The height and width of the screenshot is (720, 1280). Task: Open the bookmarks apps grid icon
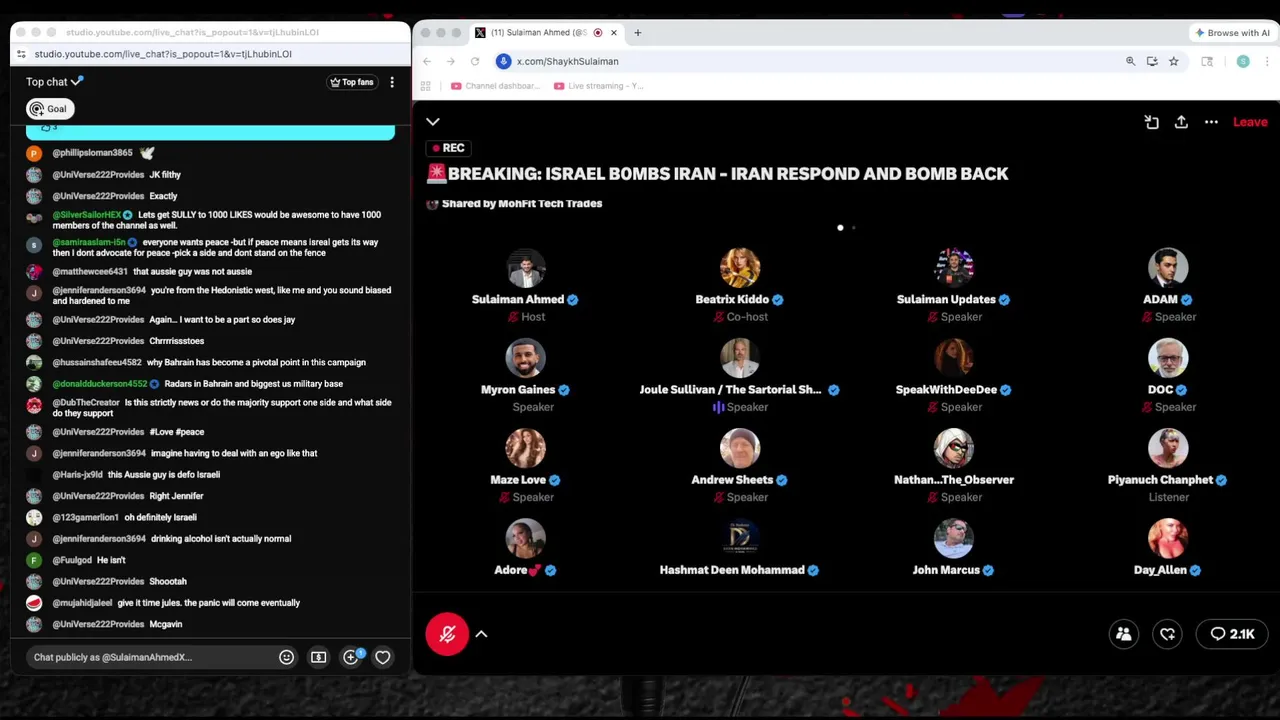[x=426, y=86]
